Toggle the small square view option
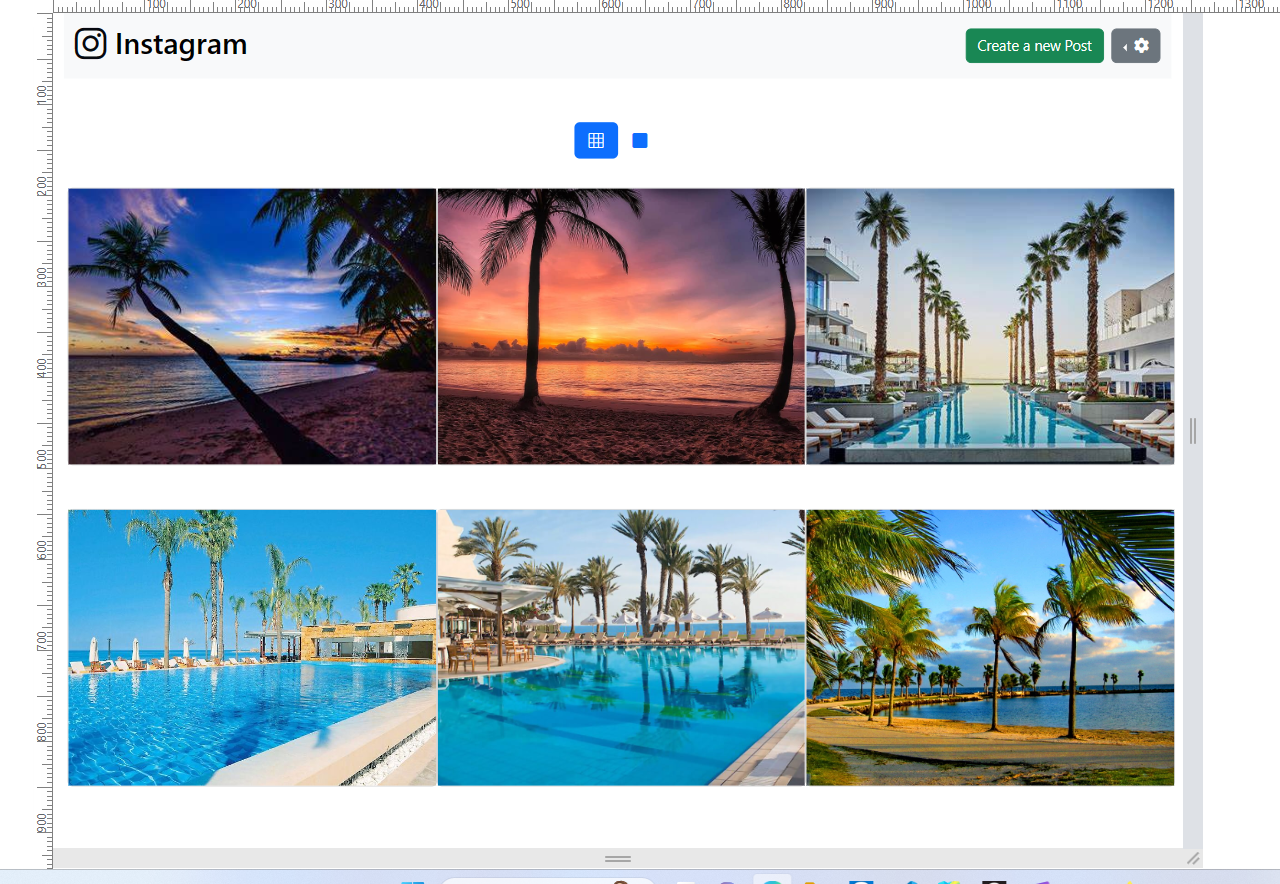Screen dimensions: 1280x884 (639, 140)
